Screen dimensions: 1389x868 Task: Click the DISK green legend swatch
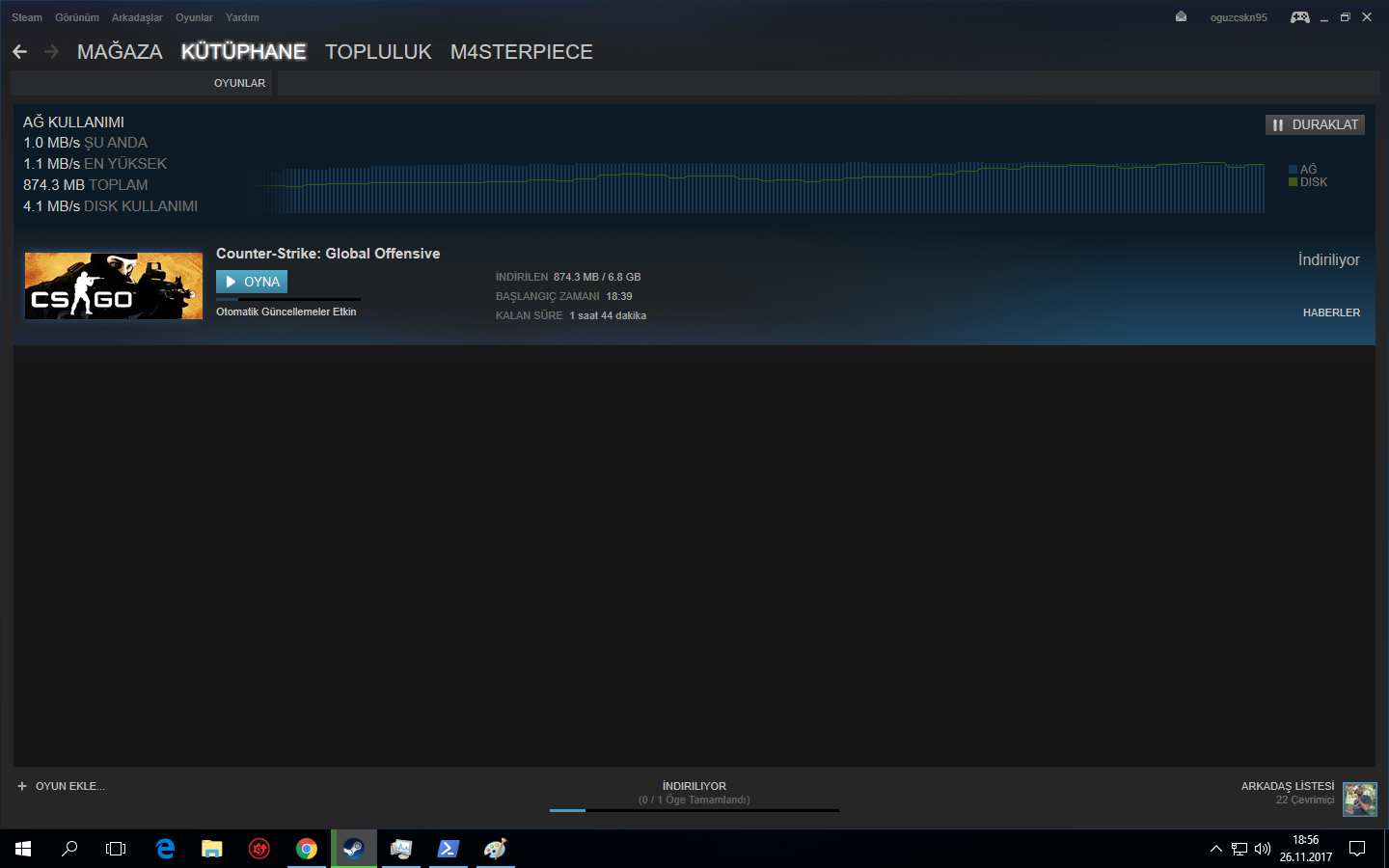pos(1293,181)
